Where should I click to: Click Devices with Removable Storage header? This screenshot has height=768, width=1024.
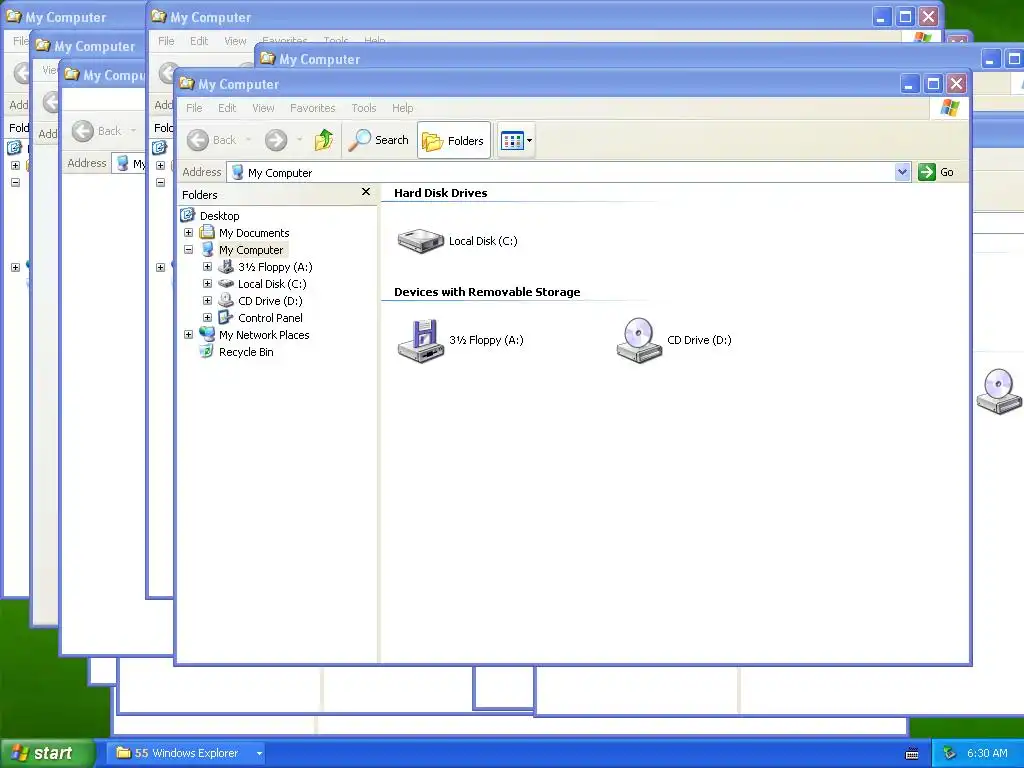(487, 292)
